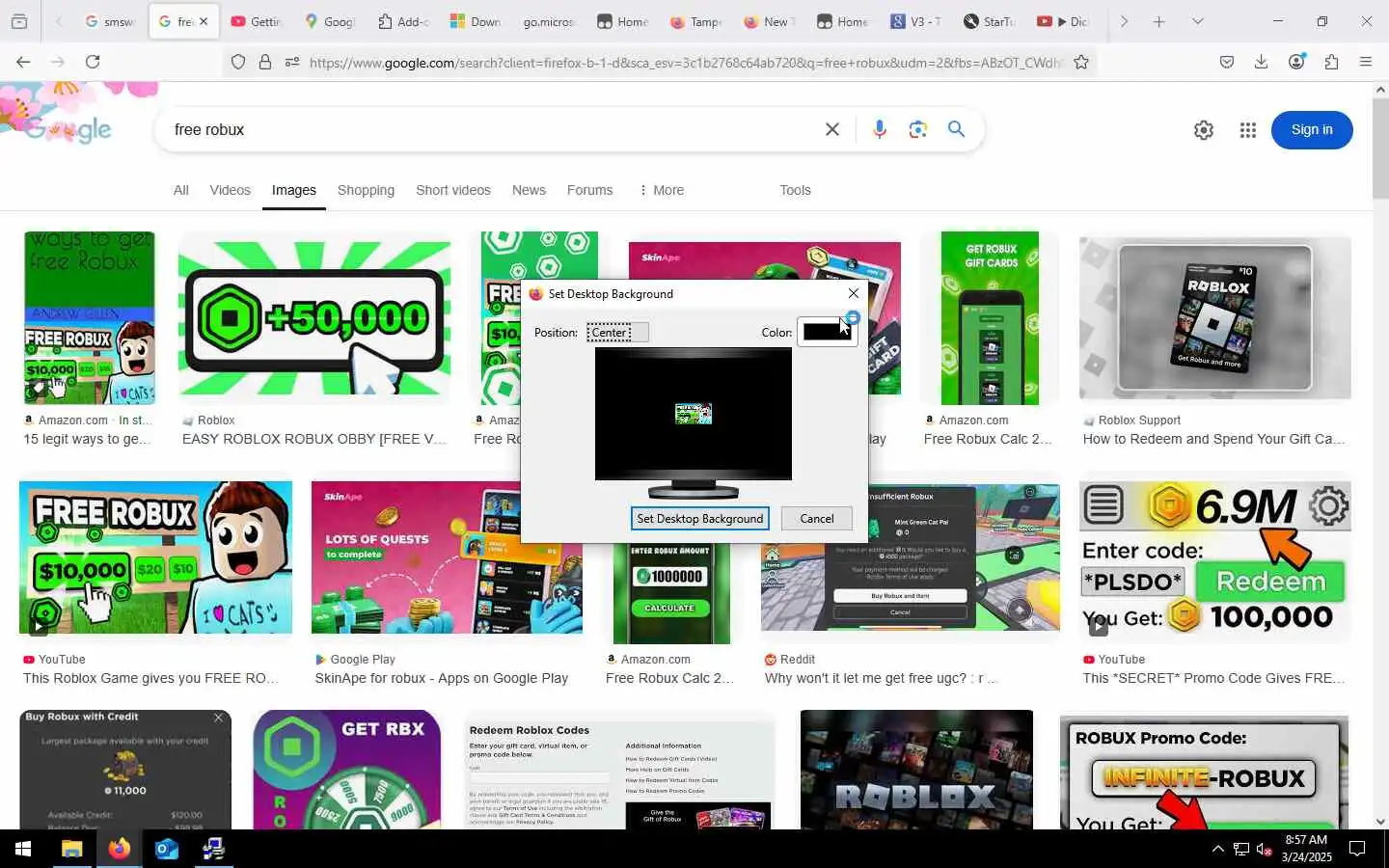The image size is (1389, 868).
Task: Open the Tools search options
Action: click(795, 190)
